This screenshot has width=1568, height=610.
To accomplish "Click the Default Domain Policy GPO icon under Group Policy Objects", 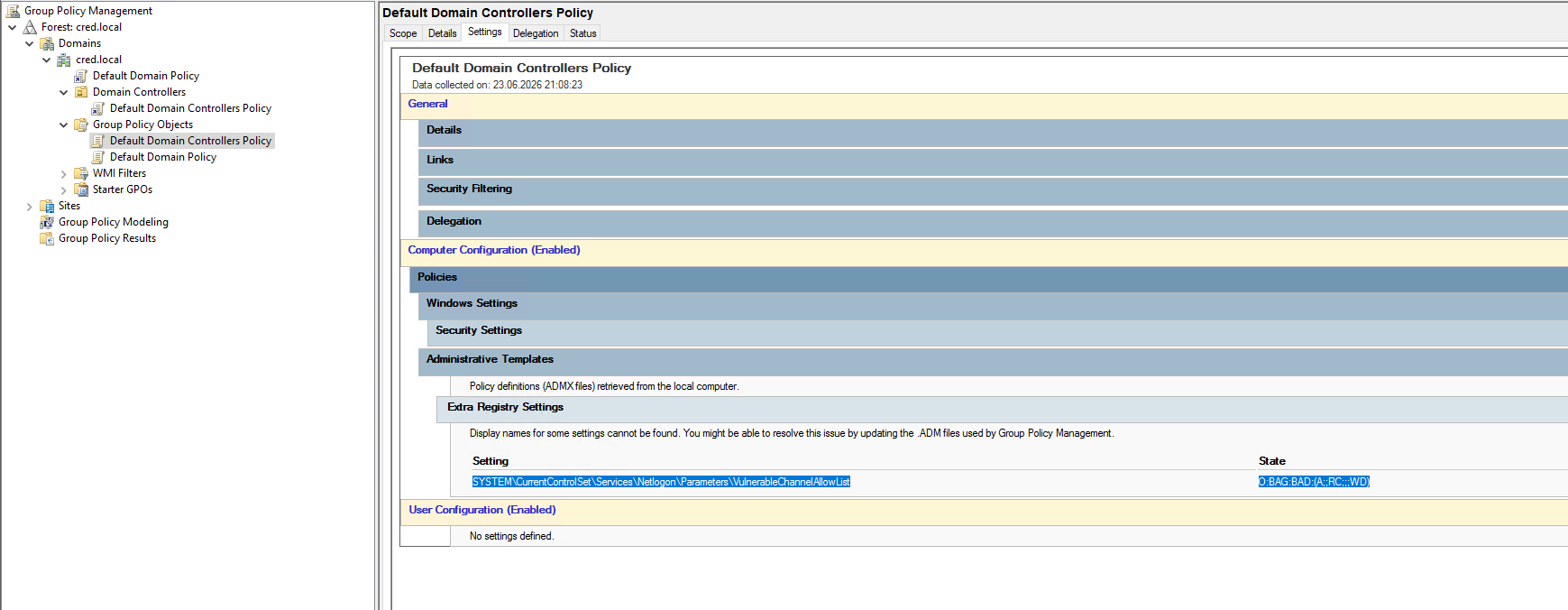I will coord(98,157).
